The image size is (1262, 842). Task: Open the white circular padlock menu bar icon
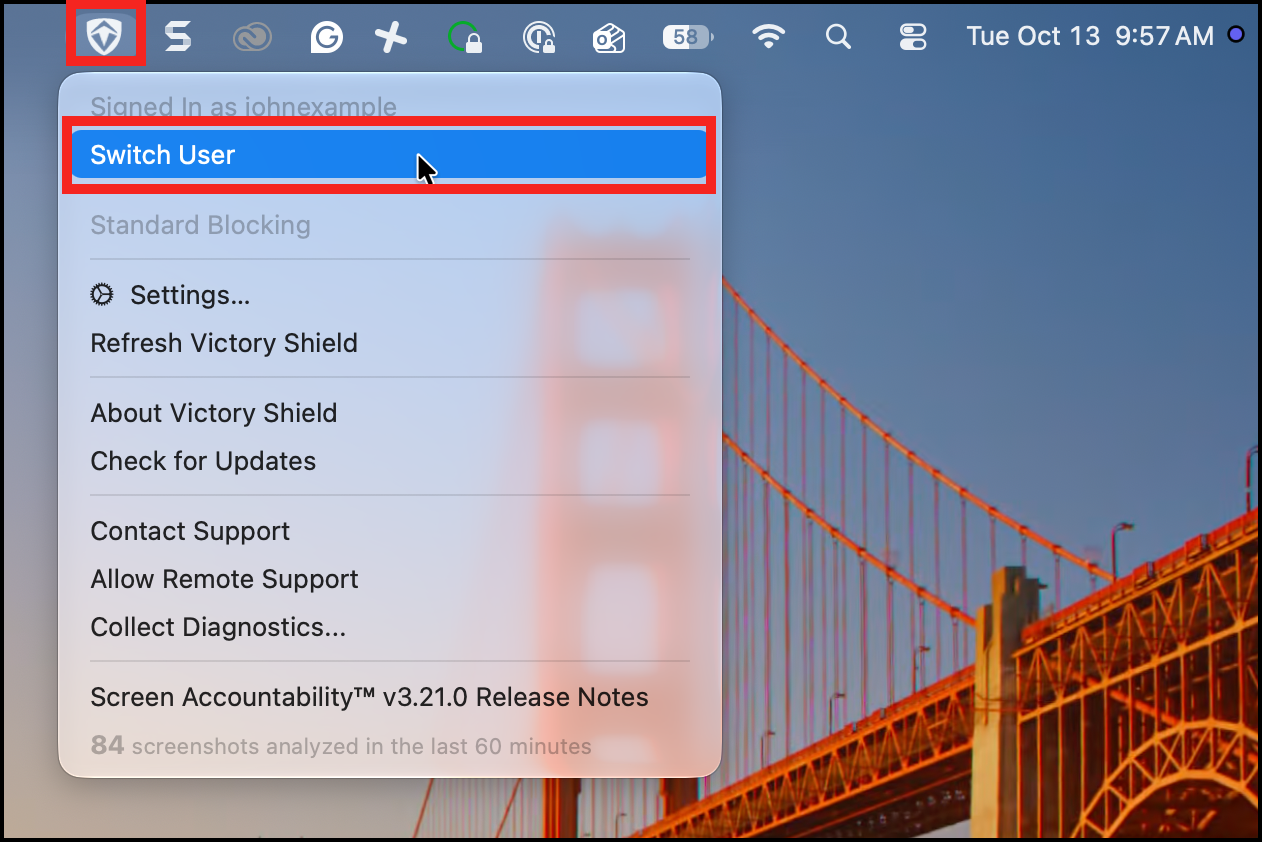(539, 38)
